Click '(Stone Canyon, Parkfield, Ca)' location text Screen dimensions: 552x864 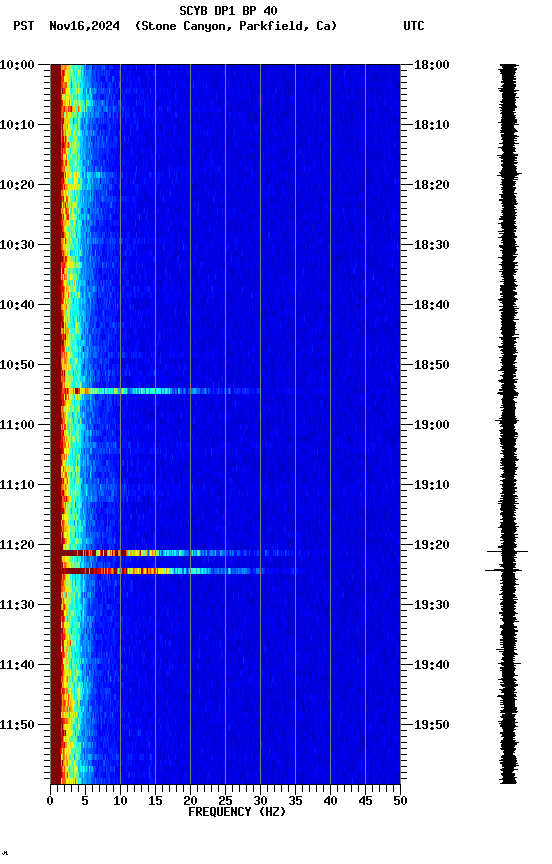[x=236, y=26]
